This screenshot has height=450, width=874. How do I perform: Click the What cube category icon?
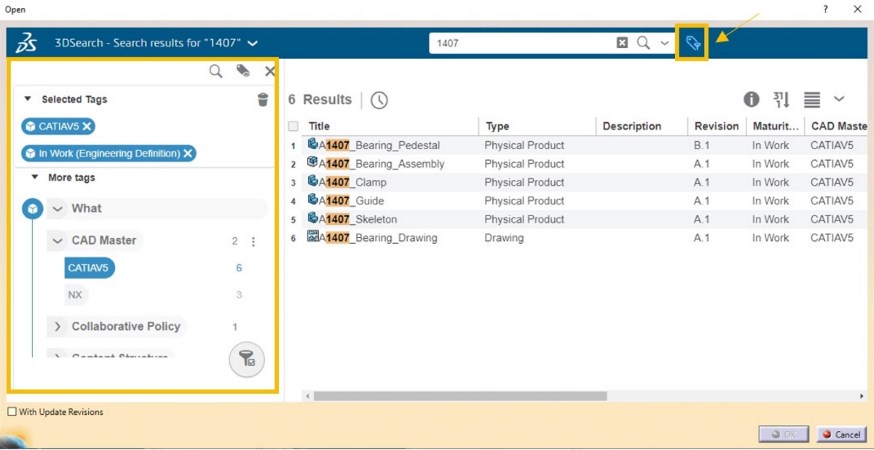32,209
